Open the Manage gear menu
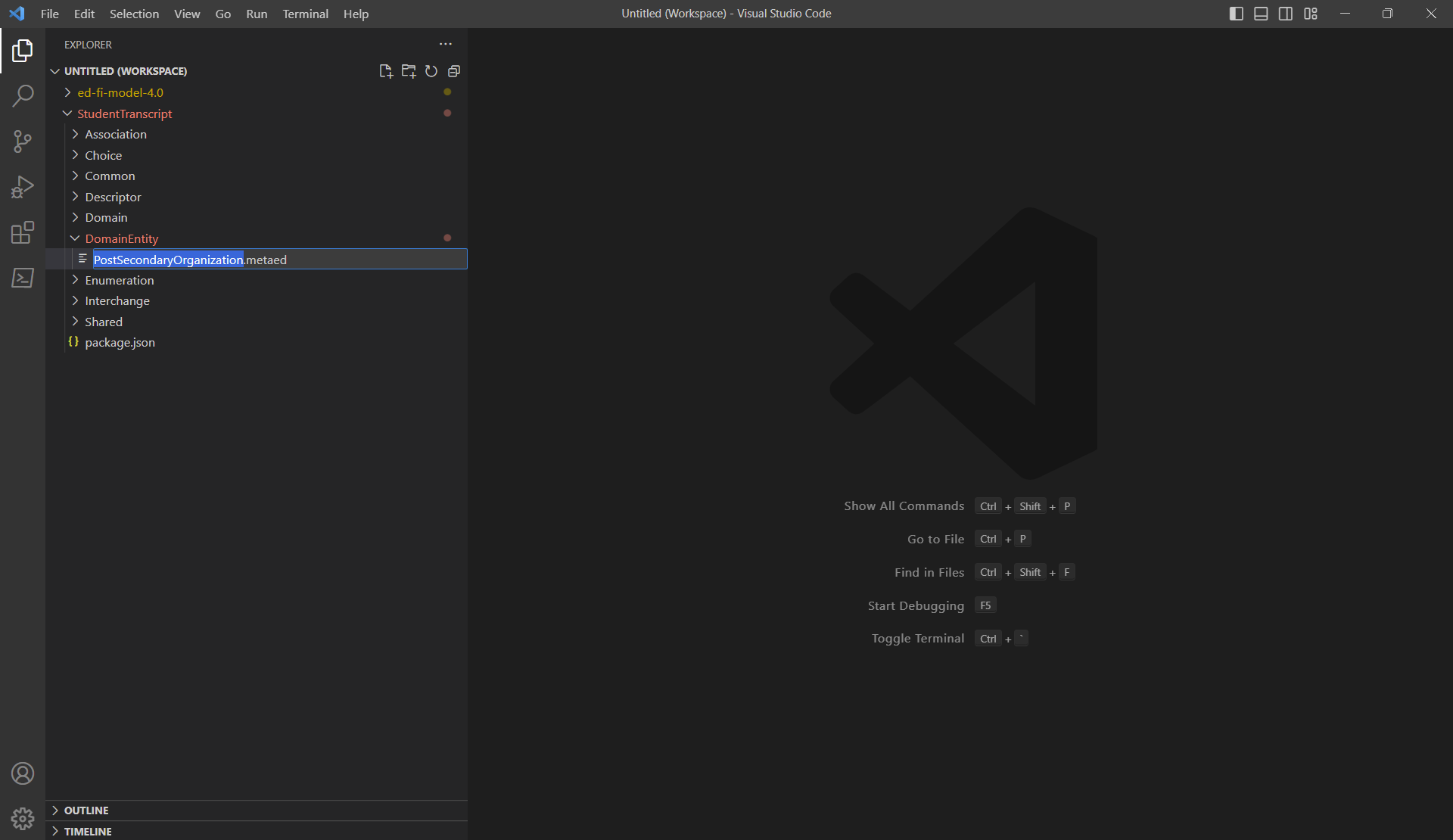 pos(23,818)
